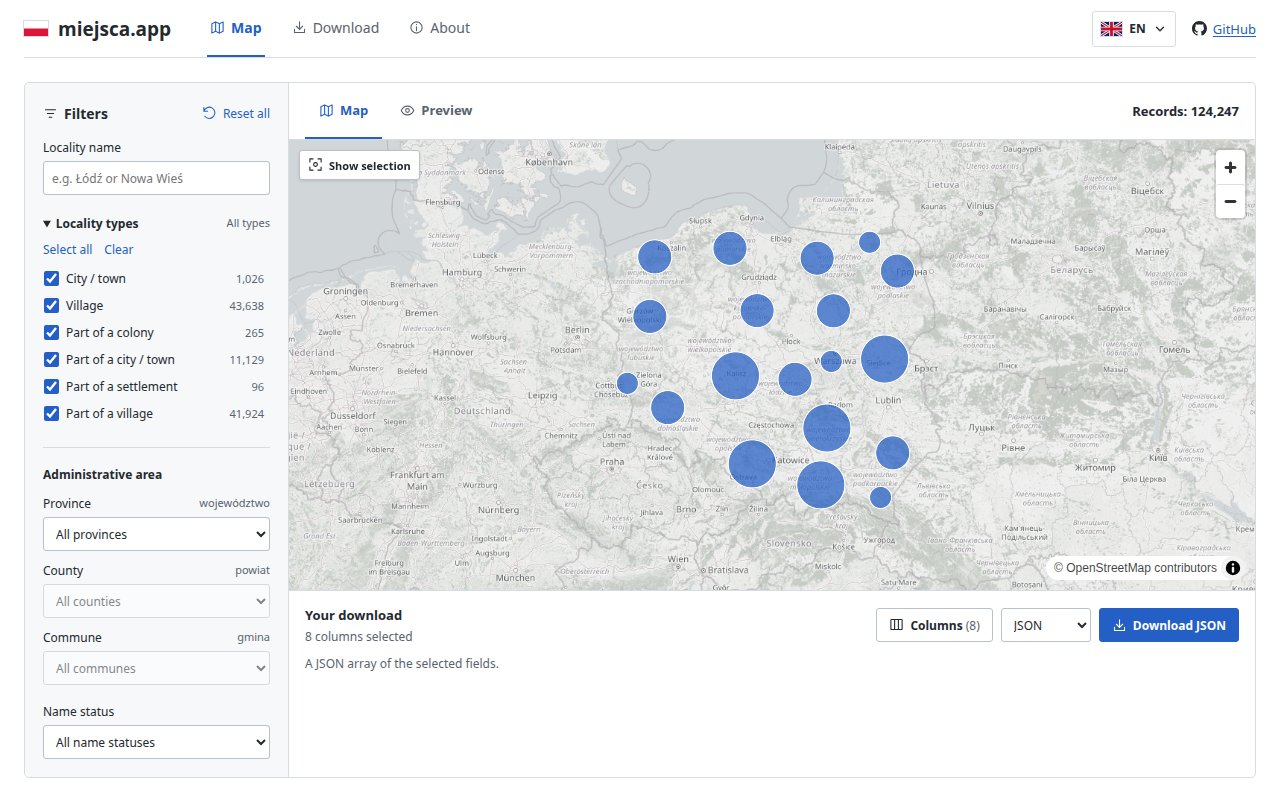The width and height of the screenshot is (1280, 800).
Task: Toggle the Part of a colony checkbox
Action: (x=51, y=333)
